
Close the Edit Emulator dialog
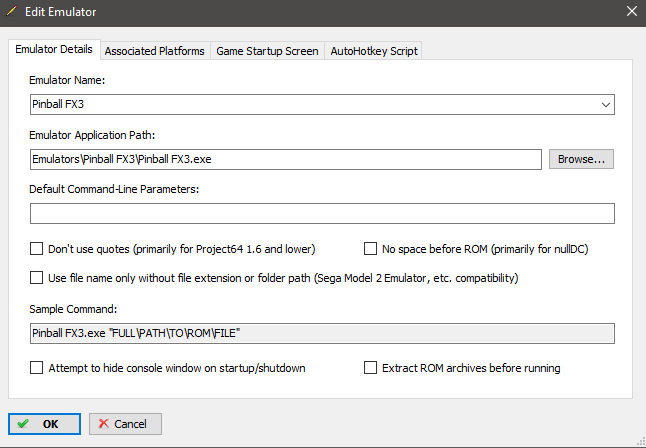coord(632,11)
